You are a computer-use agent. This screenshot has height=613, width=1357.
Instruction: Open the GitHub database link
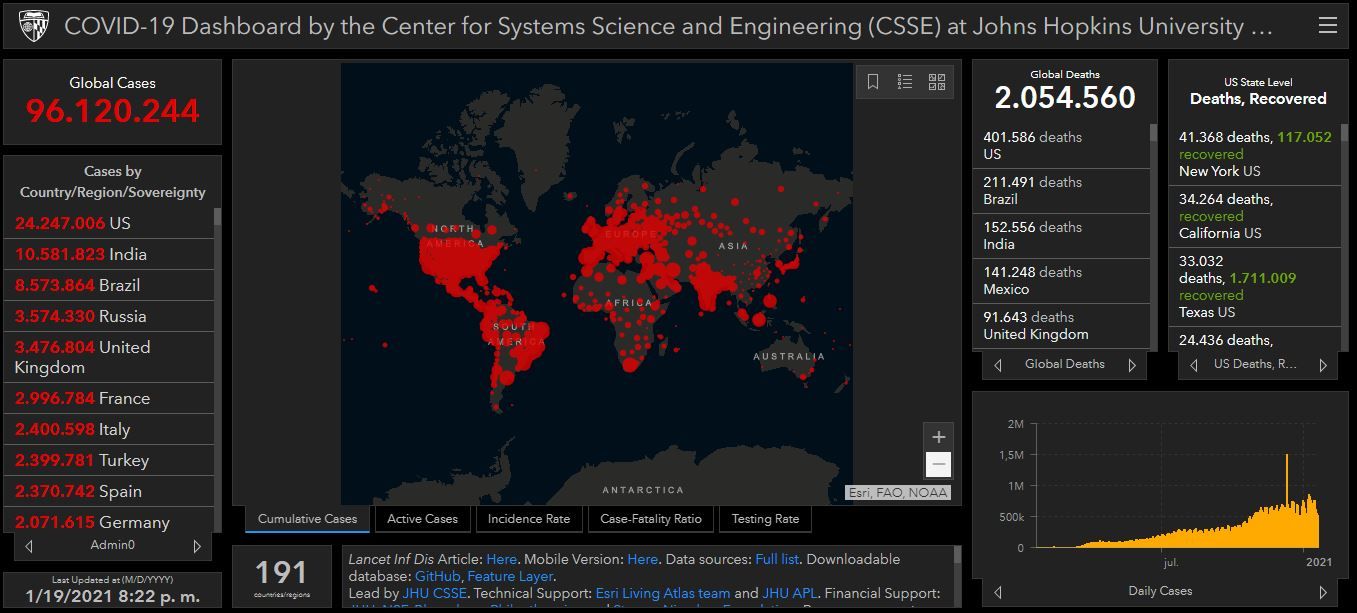(436, 576)
